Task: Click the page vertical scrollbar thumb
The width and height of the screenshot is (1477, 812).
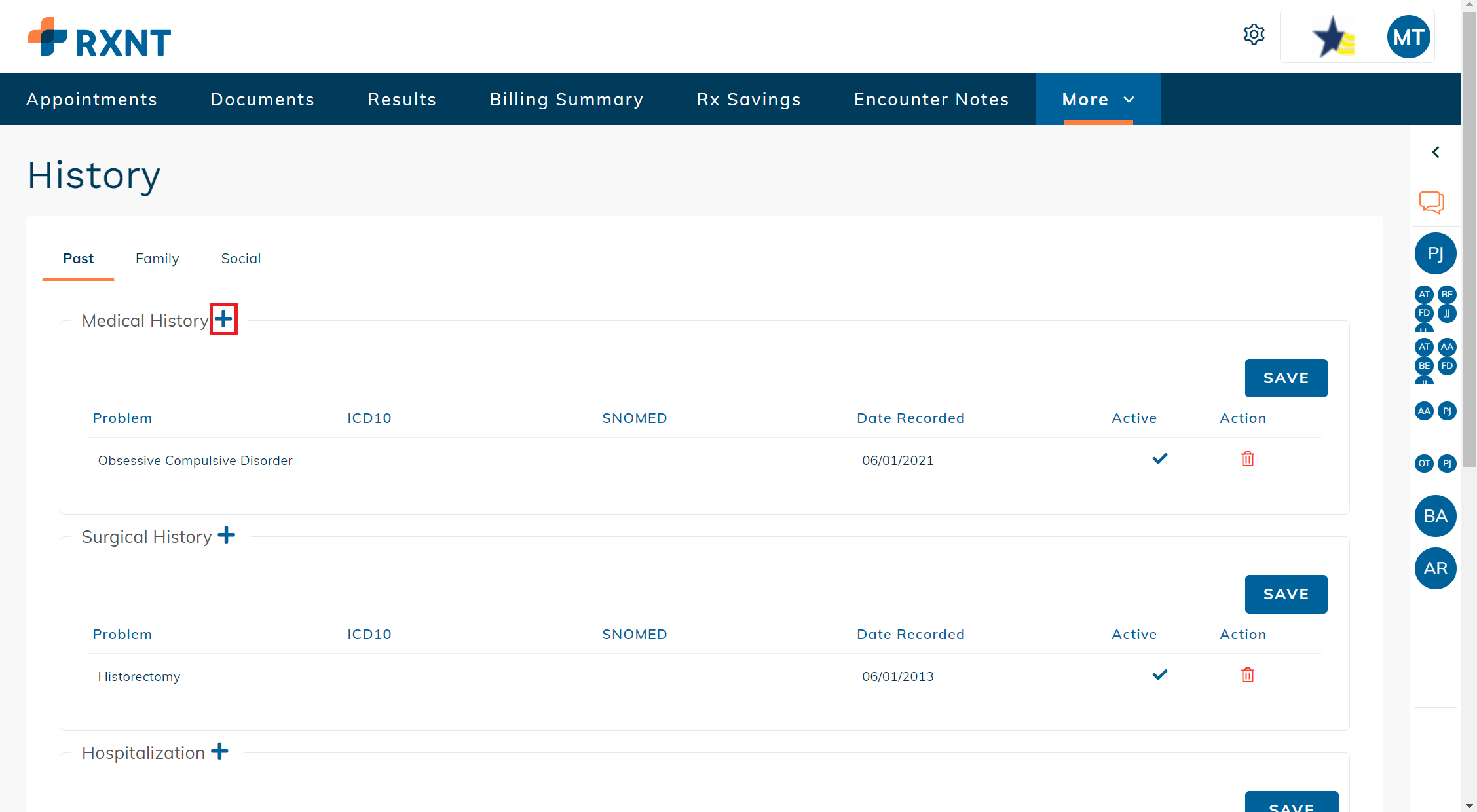Action: (x=1470, y=239)
